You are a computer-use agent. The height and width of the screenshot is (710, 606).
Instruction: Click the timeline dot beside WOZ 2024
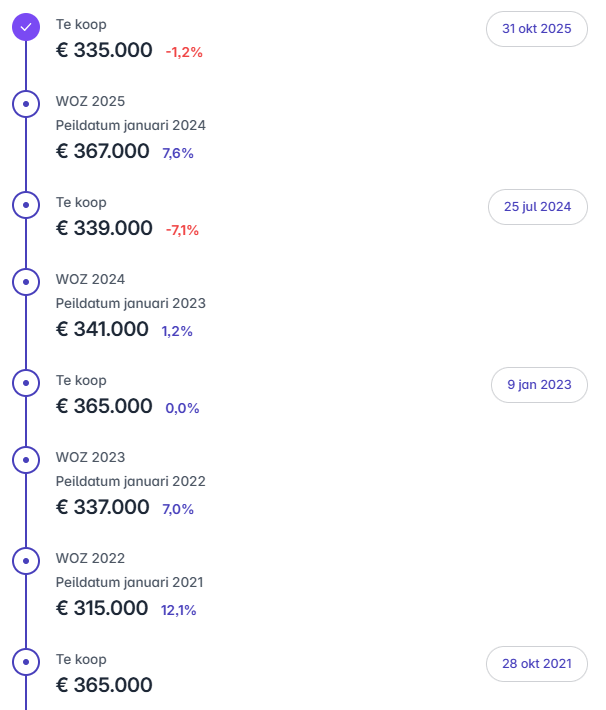tap(25, 282)
